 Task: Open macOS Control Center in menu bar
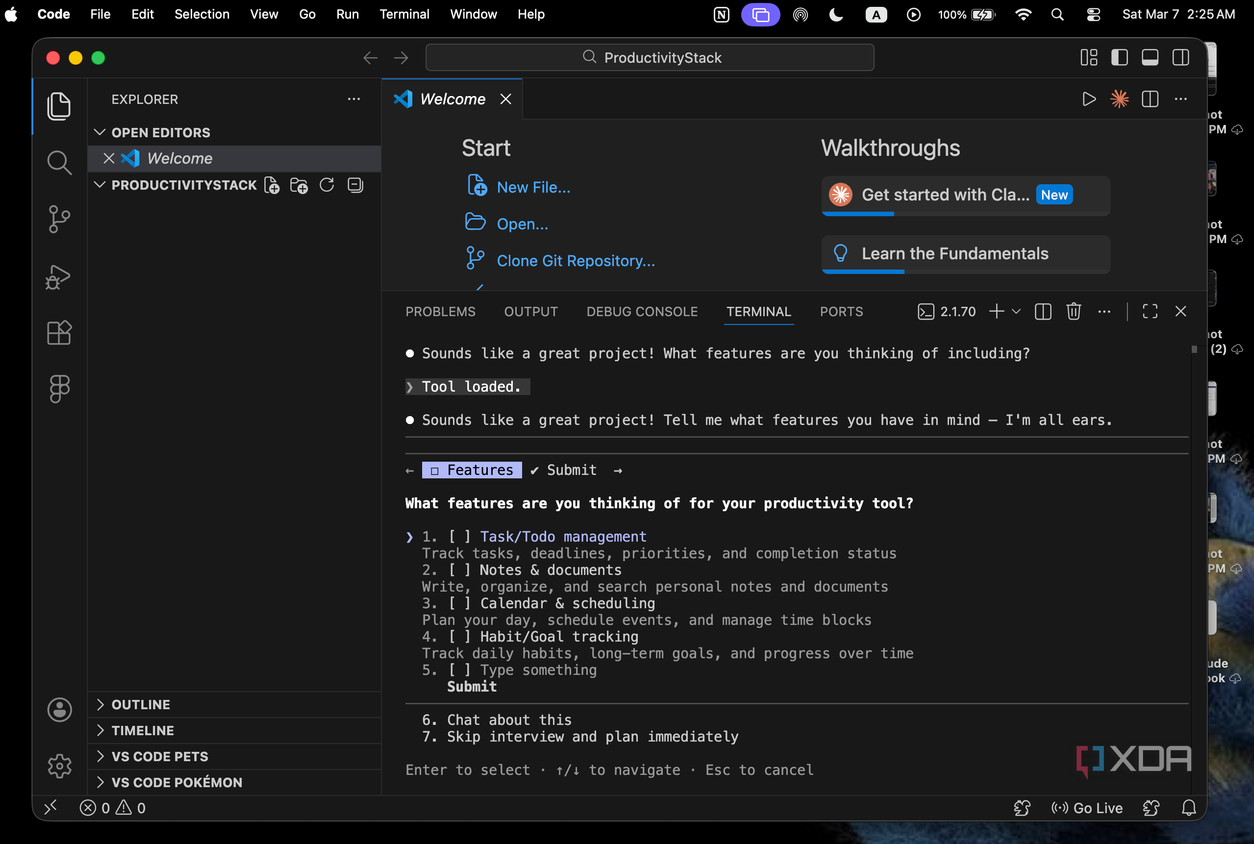(x=1093, y=14)
